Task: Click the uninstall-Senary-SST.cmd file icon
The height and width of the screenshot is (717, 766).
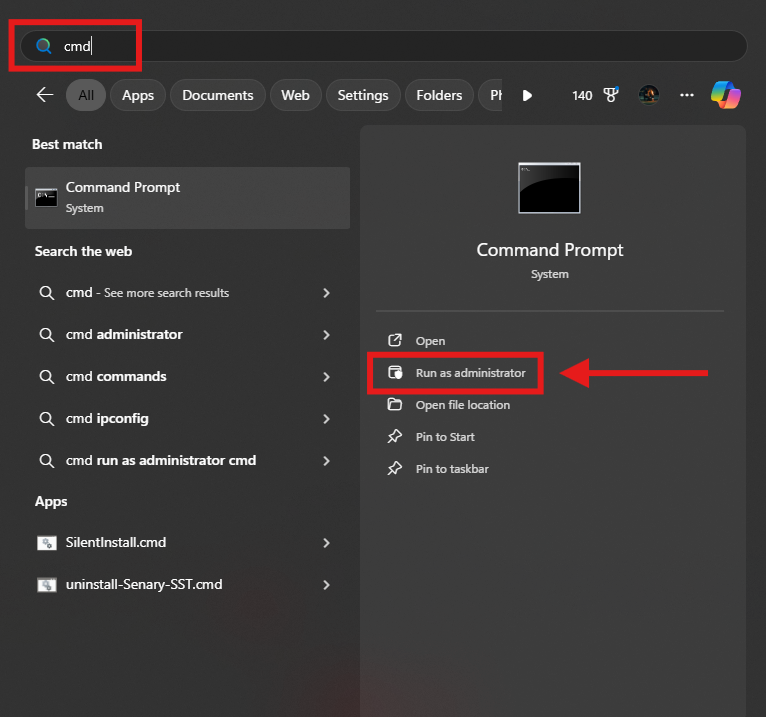Action: click(46, 585)
